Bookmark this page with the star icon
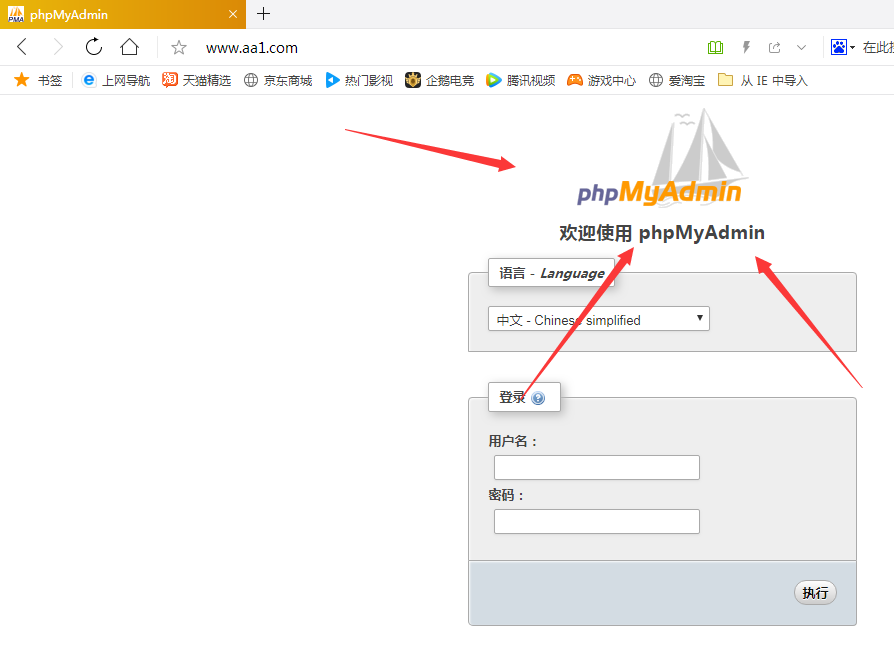This screenshot has width=894, height=672. [178, 47]
